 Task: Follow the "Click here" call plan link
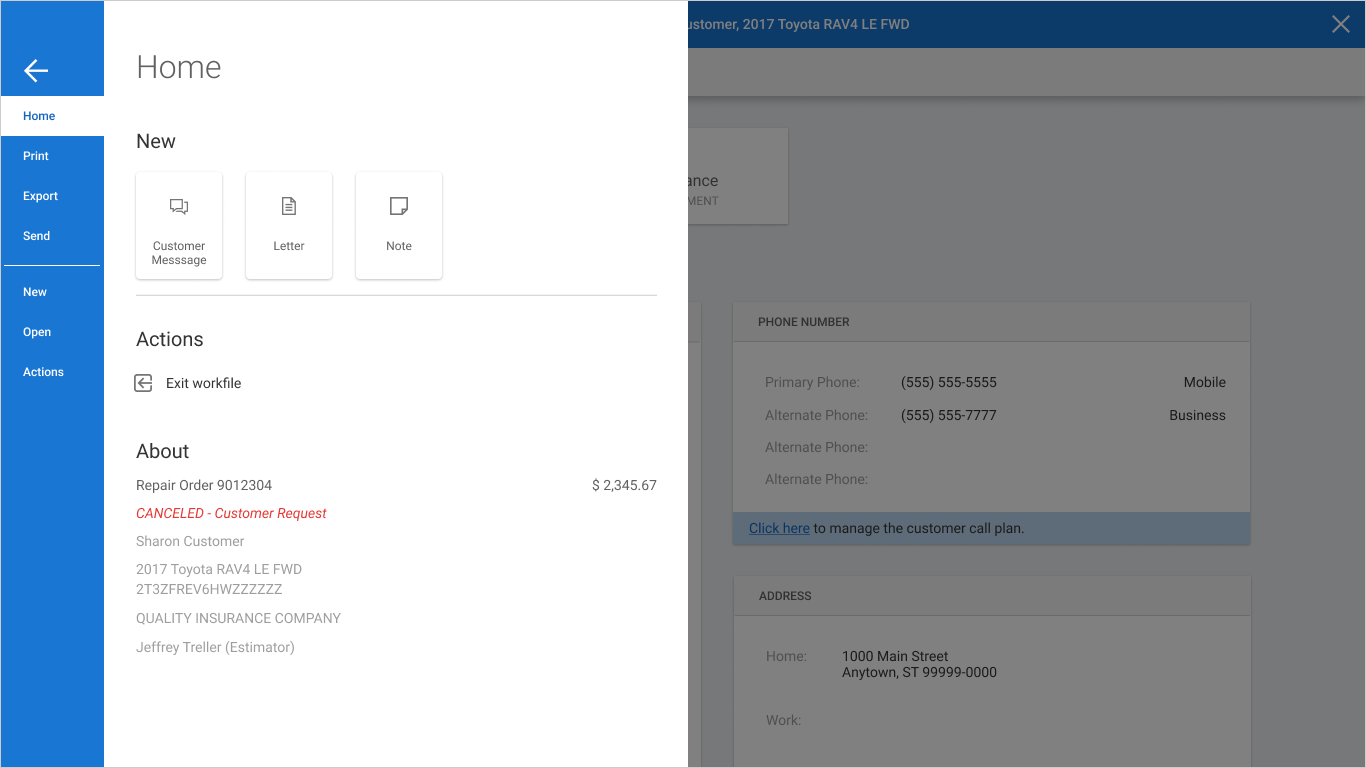click(x=779, y=528)
